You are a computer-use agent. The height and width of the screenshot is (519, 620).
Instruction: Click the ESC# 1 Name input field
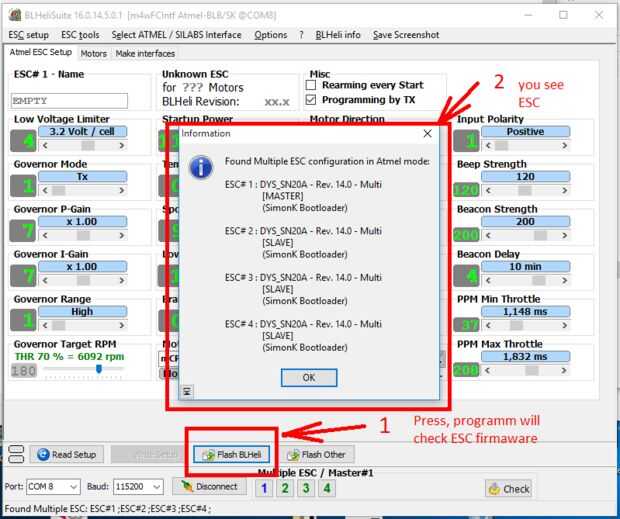(x=69, y=101)
